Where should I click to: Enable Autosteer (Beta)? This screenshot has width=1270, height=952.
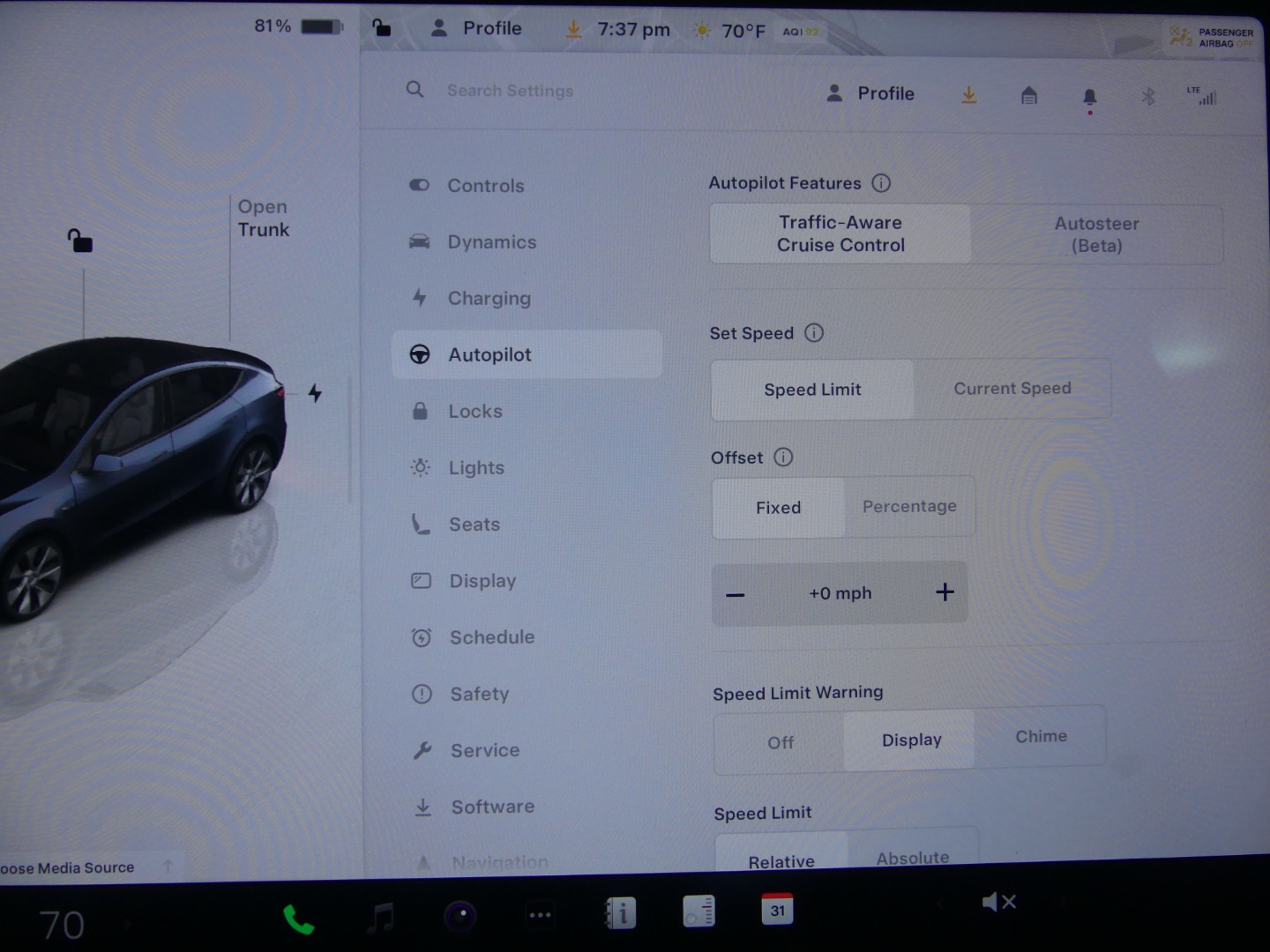1096,234
